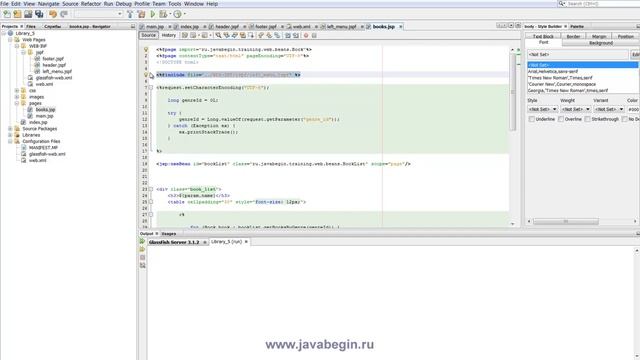Toggle the Underline checkbox
Viewport: 640px width, 360px height.
click(531, 119)
